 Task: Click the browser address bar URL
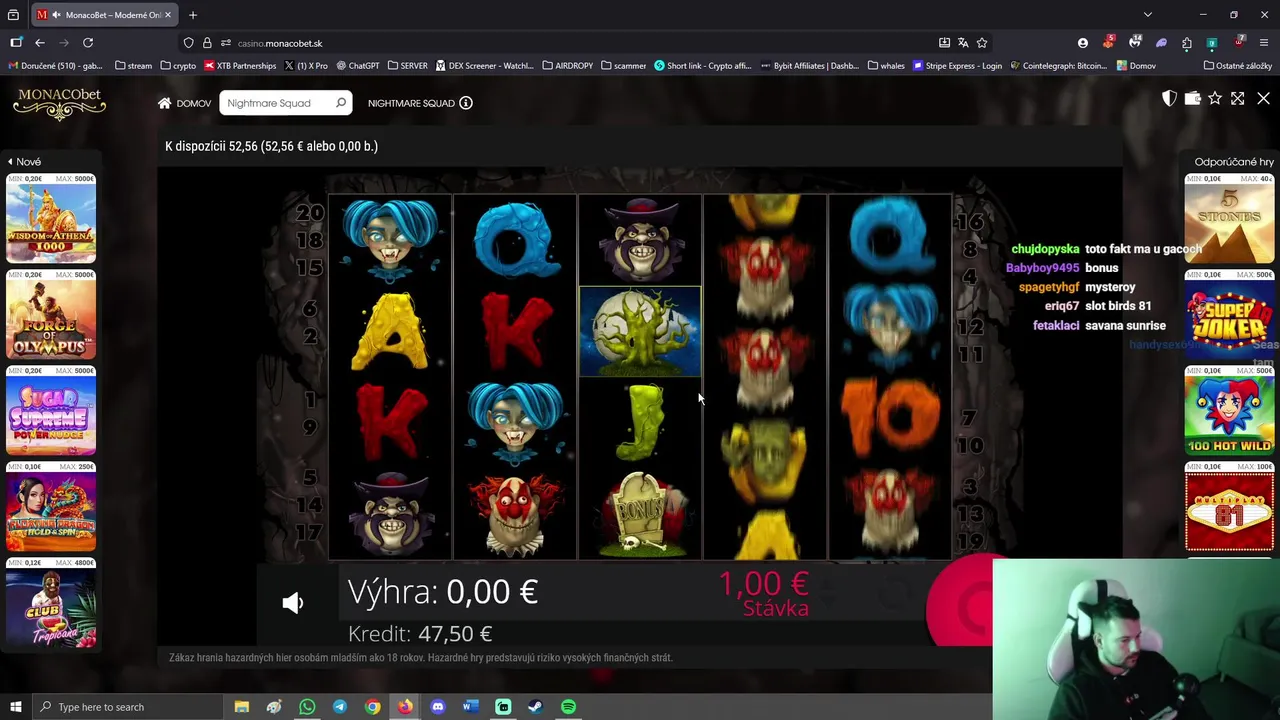point(280,43)
